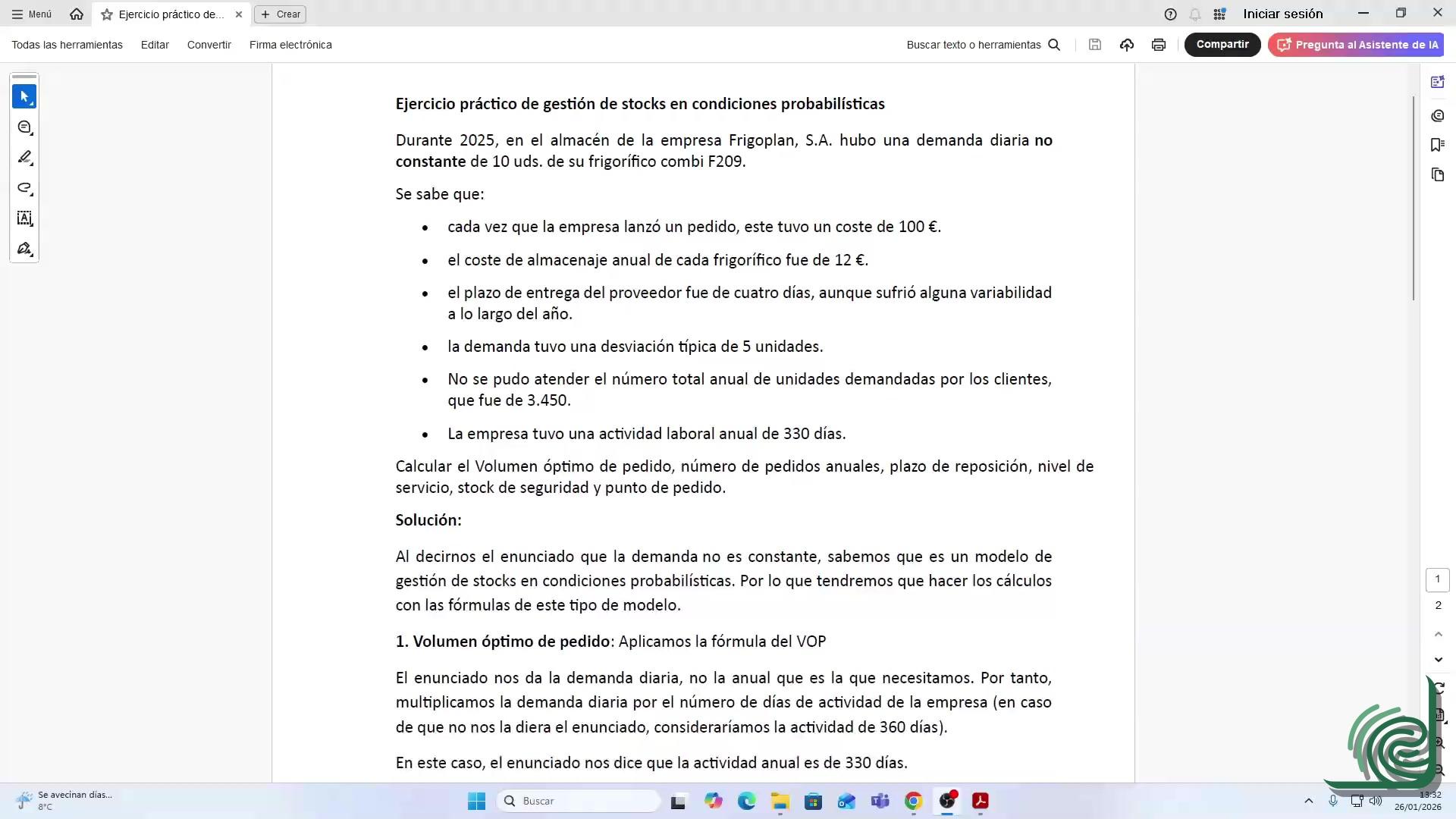Select the arrow selection tool
The height and width of the screenshot is (819, 1456).
(x=24, y=97)
